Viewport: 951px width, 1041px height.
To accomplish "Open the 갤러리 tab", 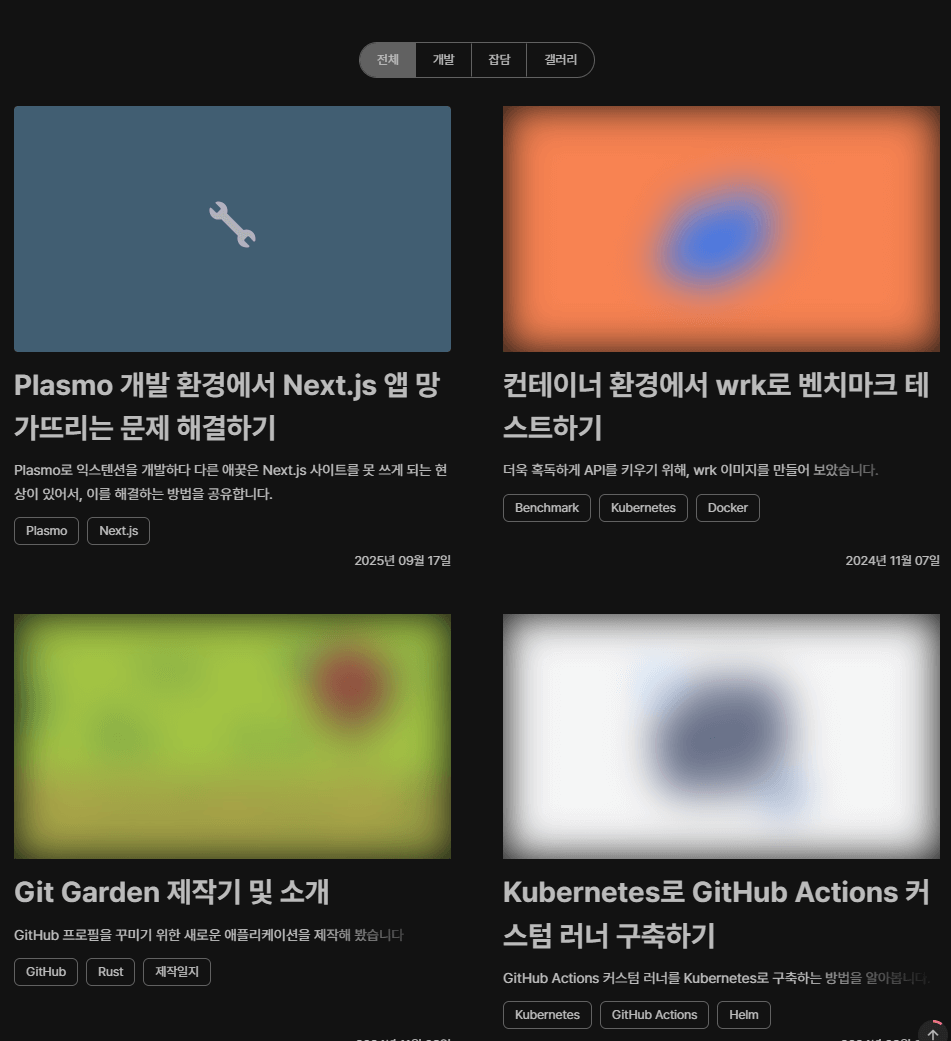I will 559,60.
